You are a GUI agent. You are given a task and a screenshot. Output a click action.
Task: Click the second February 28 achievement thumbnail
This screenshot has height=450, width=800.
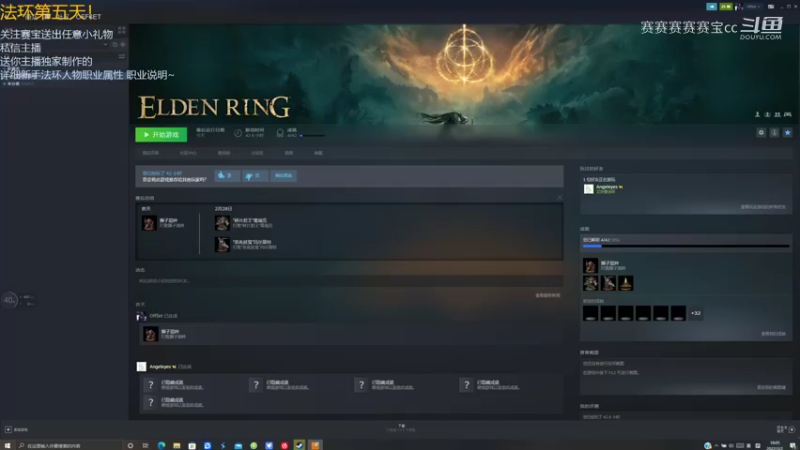[x=222, y=244]
